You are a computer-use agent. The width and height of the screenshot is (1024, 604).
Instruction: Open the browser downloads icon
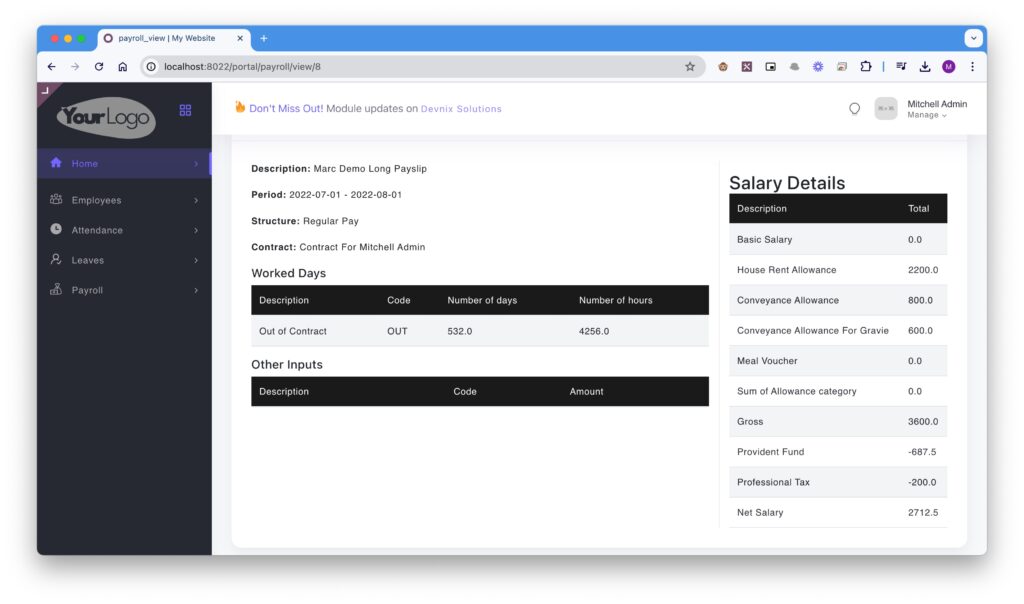pyautogui.click(x=925, y=67)
